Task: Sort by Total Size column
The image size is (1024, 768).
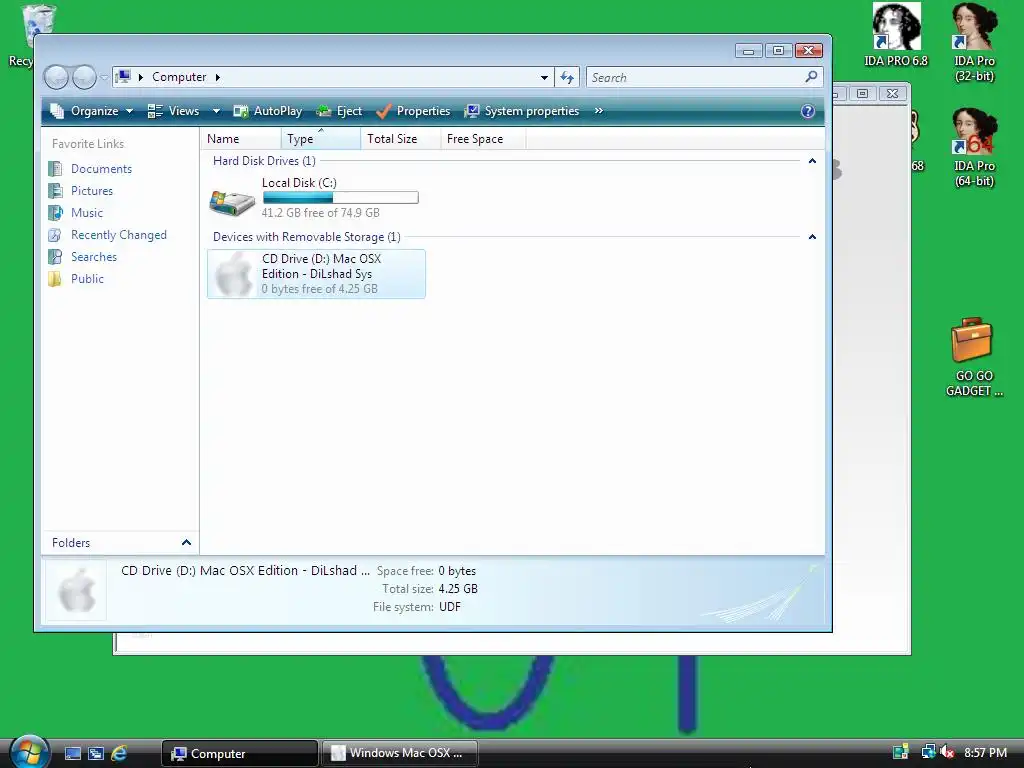Action: click(400, 138)
